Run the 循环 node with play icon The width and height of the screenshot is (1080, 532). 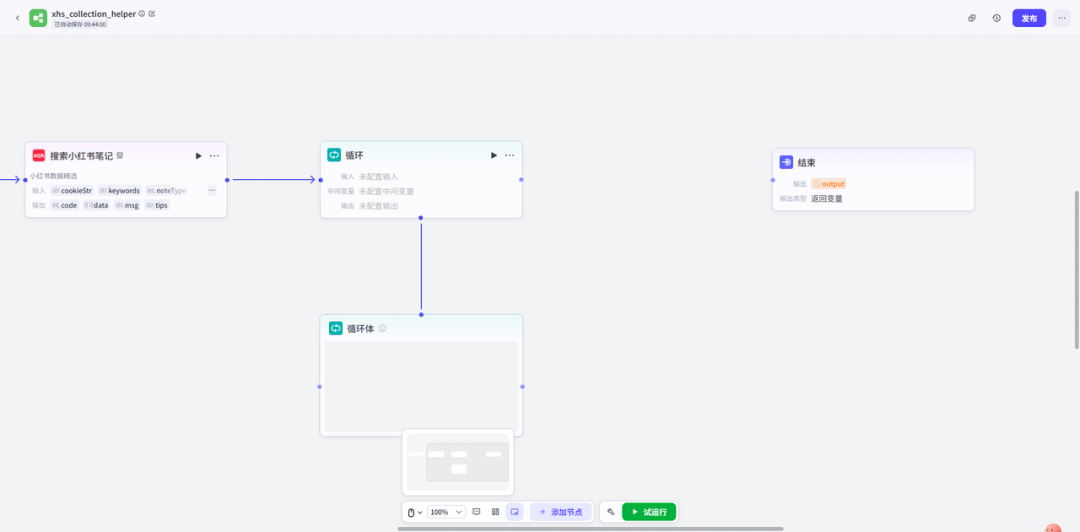493,155
